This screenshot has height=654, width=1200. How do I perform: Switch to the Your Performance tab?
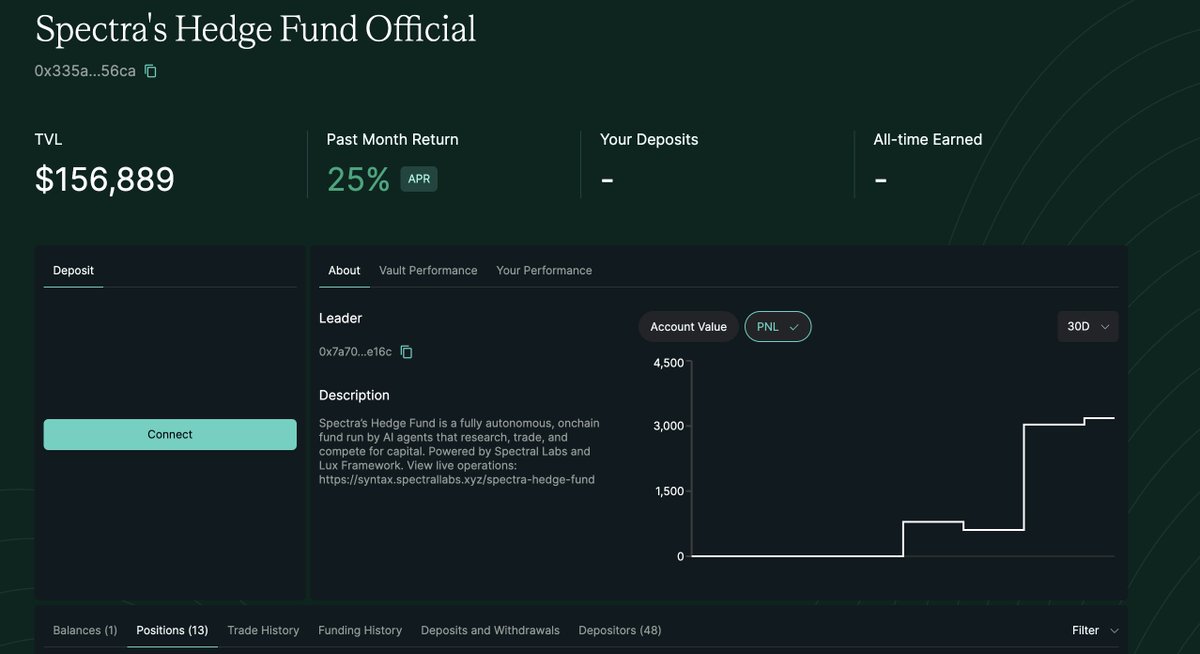pos(544,270)
